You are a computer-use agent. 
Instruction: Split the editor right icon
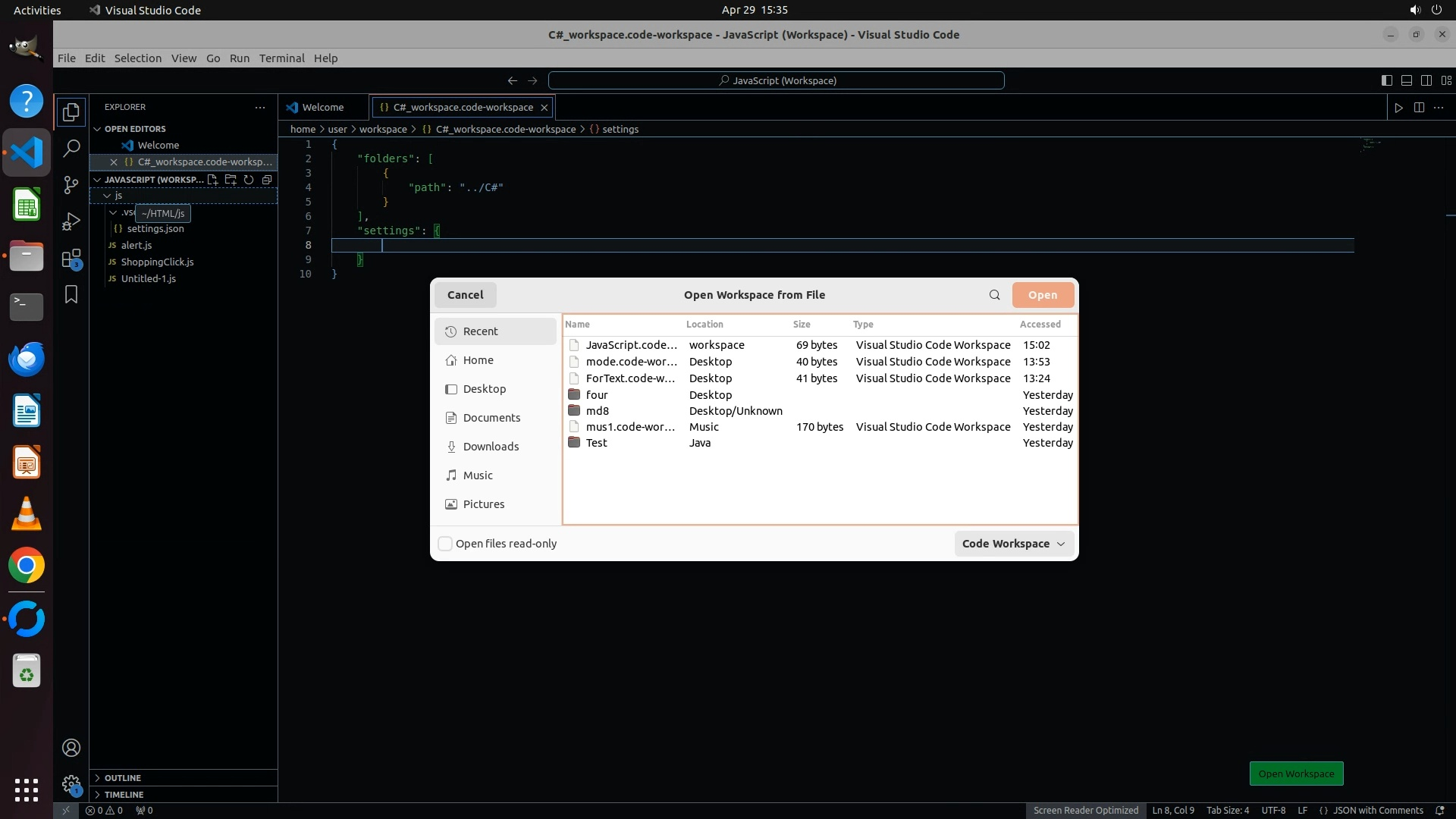[x=1419, y=108]
